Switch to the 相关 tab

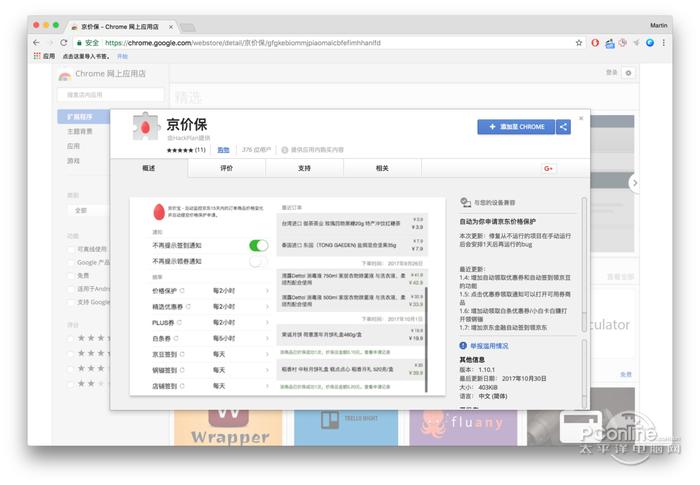[382, 168]
